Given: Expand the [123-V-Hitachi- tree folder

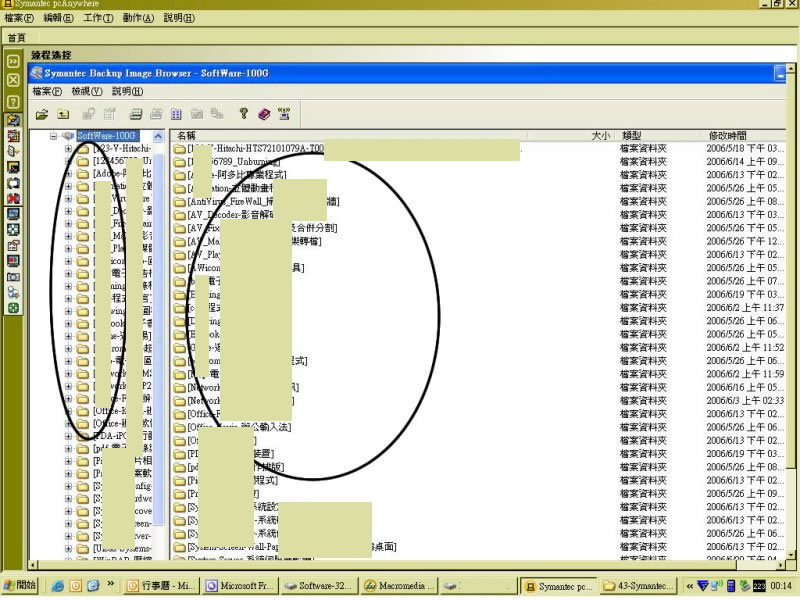Looking at the screenshot, I should click(x=68, y=149).
